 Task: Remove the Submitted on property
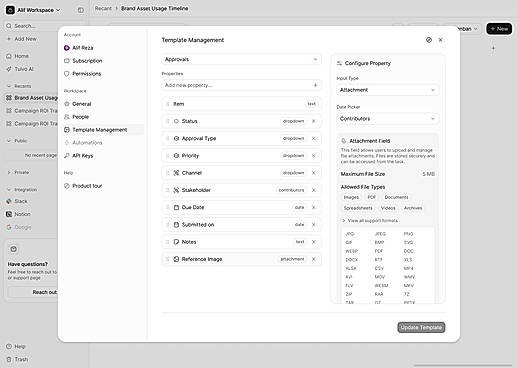point(313,225)
